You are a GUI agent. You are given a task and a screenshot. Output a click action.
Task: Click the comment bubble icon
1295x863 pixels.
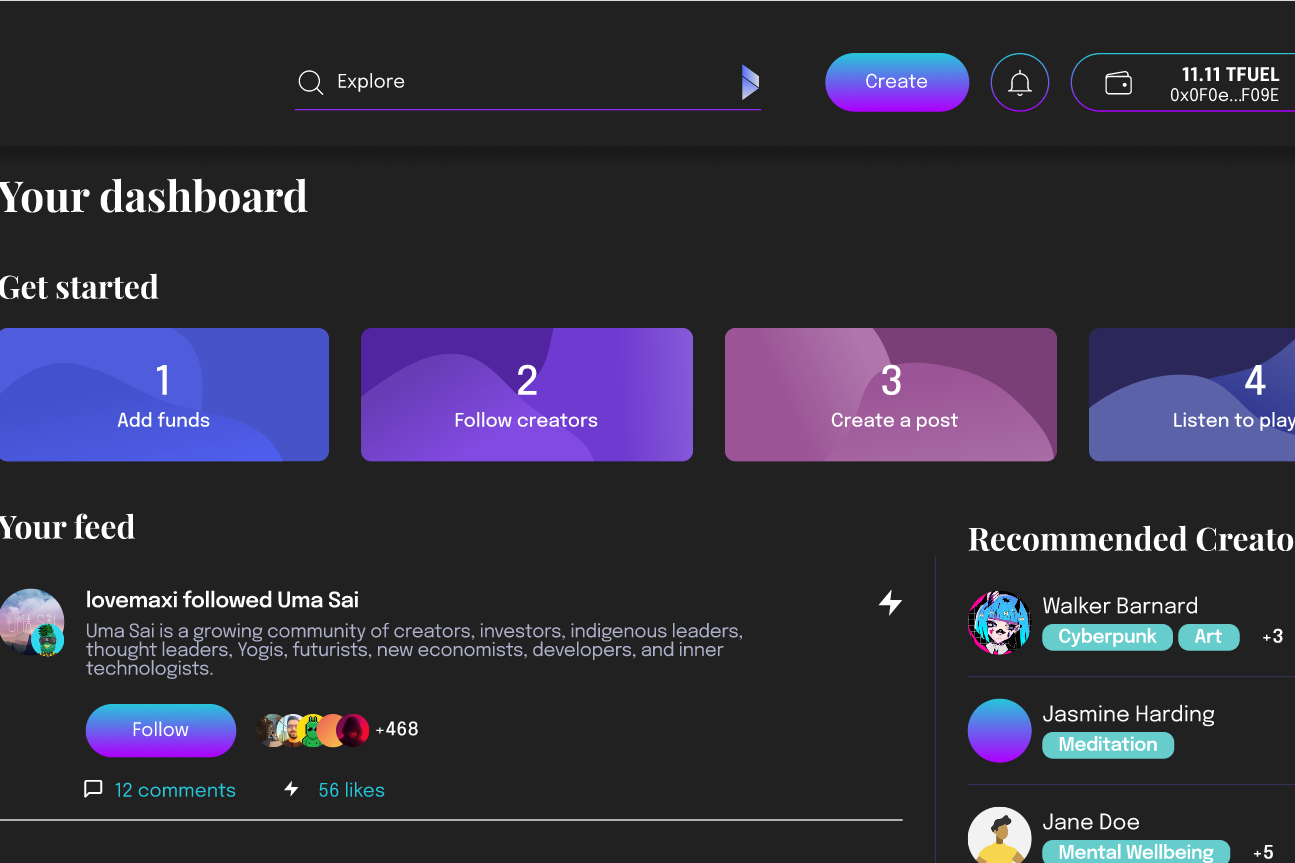93,789
